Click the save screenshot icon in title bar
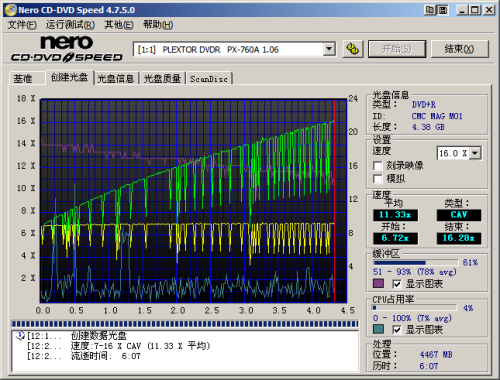Image resolution: width=500 pixels, height=380 pixels. (443, 10)
